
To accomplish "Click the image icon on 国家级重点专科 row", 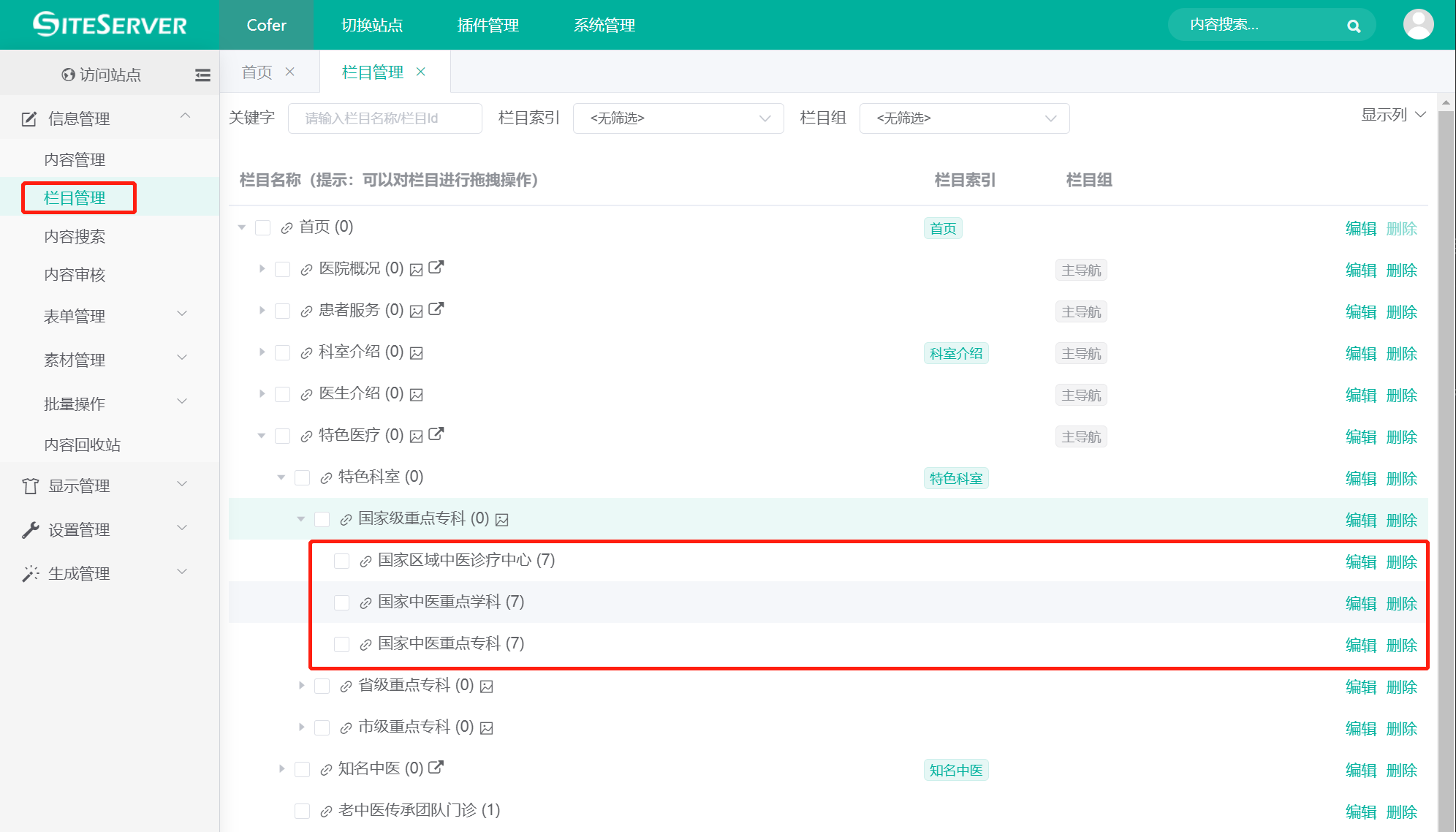I will tap(502, 520).
